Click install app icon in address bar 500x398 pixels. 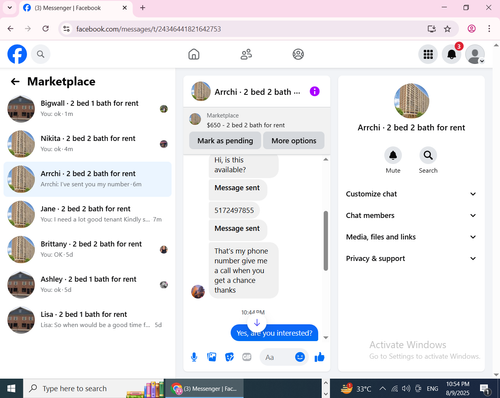[x=432, y=29]
